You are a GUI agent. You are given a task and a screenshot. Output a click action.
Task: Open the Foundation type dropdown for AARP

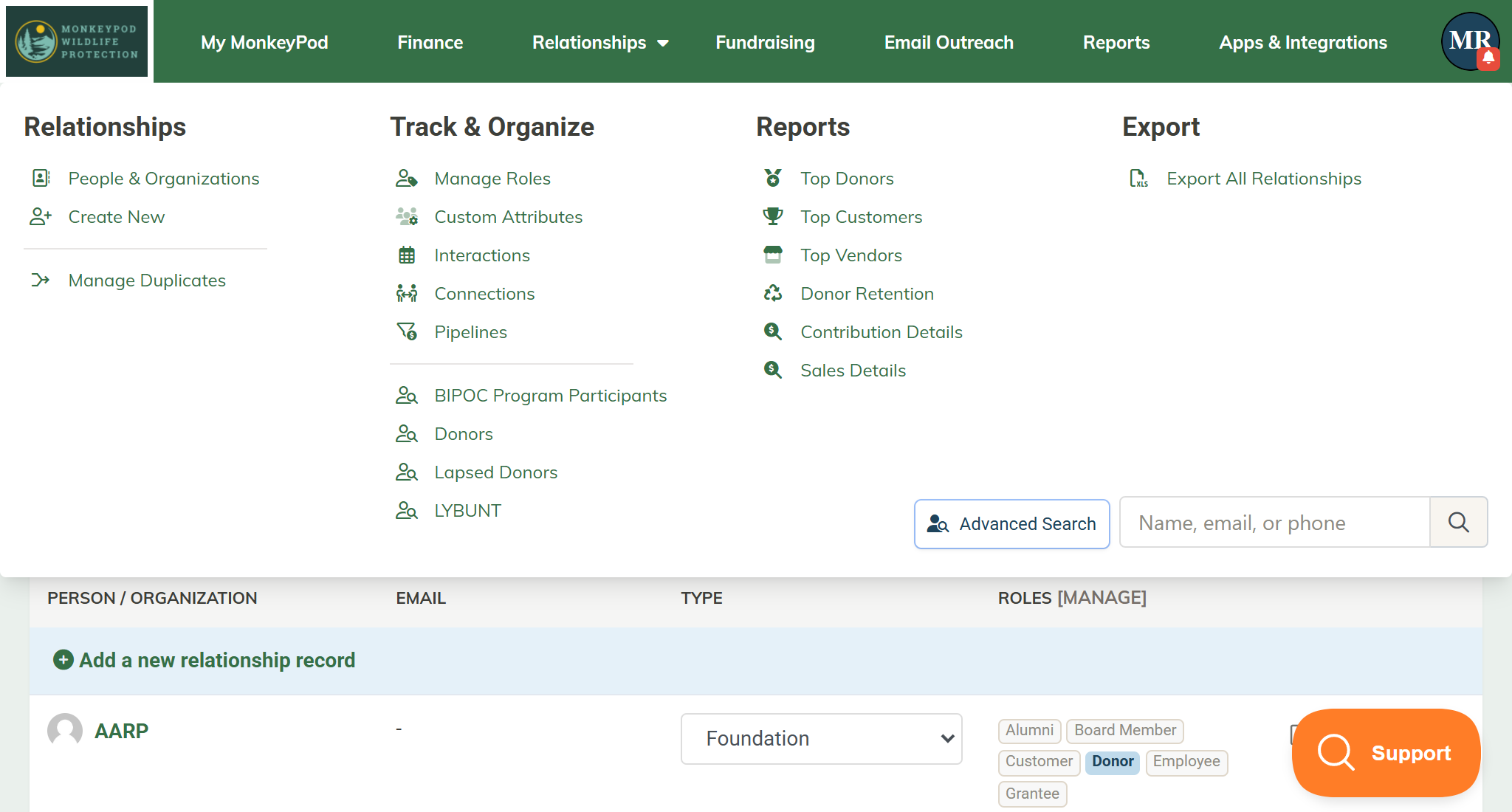pyautogui.click(x=820, y=738)
